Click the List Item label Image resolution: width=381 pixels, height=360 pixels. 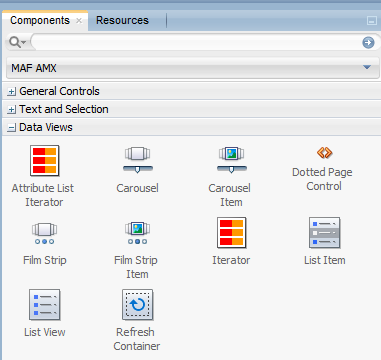(x=325, y=260)
